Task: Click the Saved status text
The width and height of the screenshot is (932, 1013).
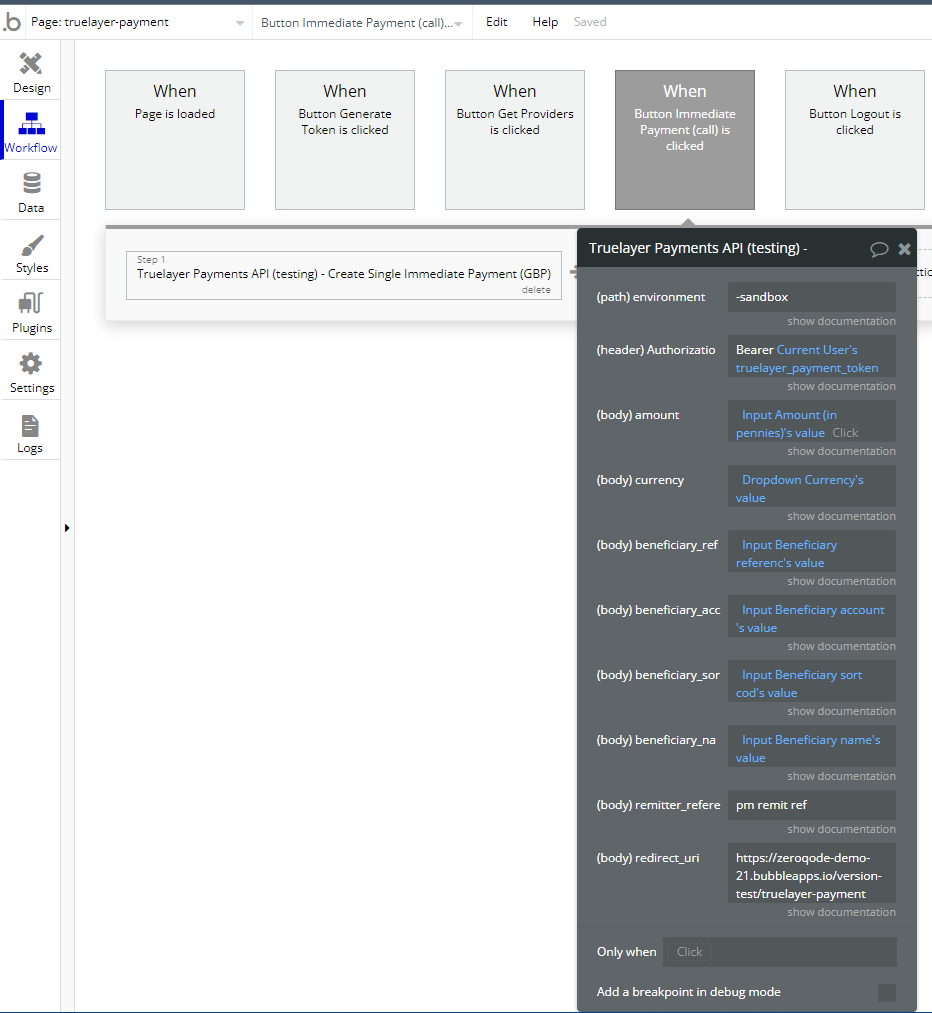Action: point(590,22)
